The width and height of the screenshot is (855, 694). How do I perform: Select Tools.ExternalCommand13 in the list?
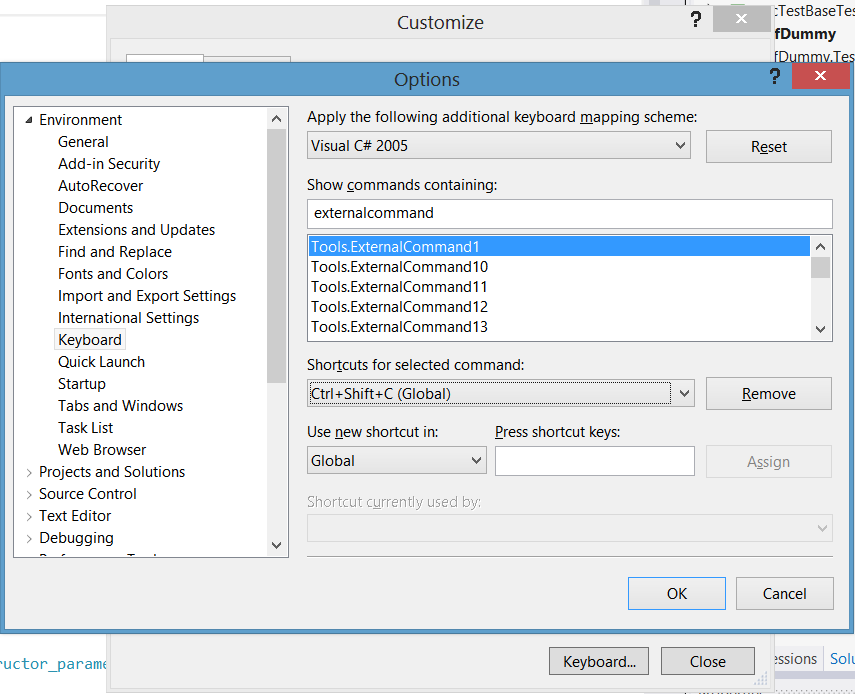coord(559,327)
